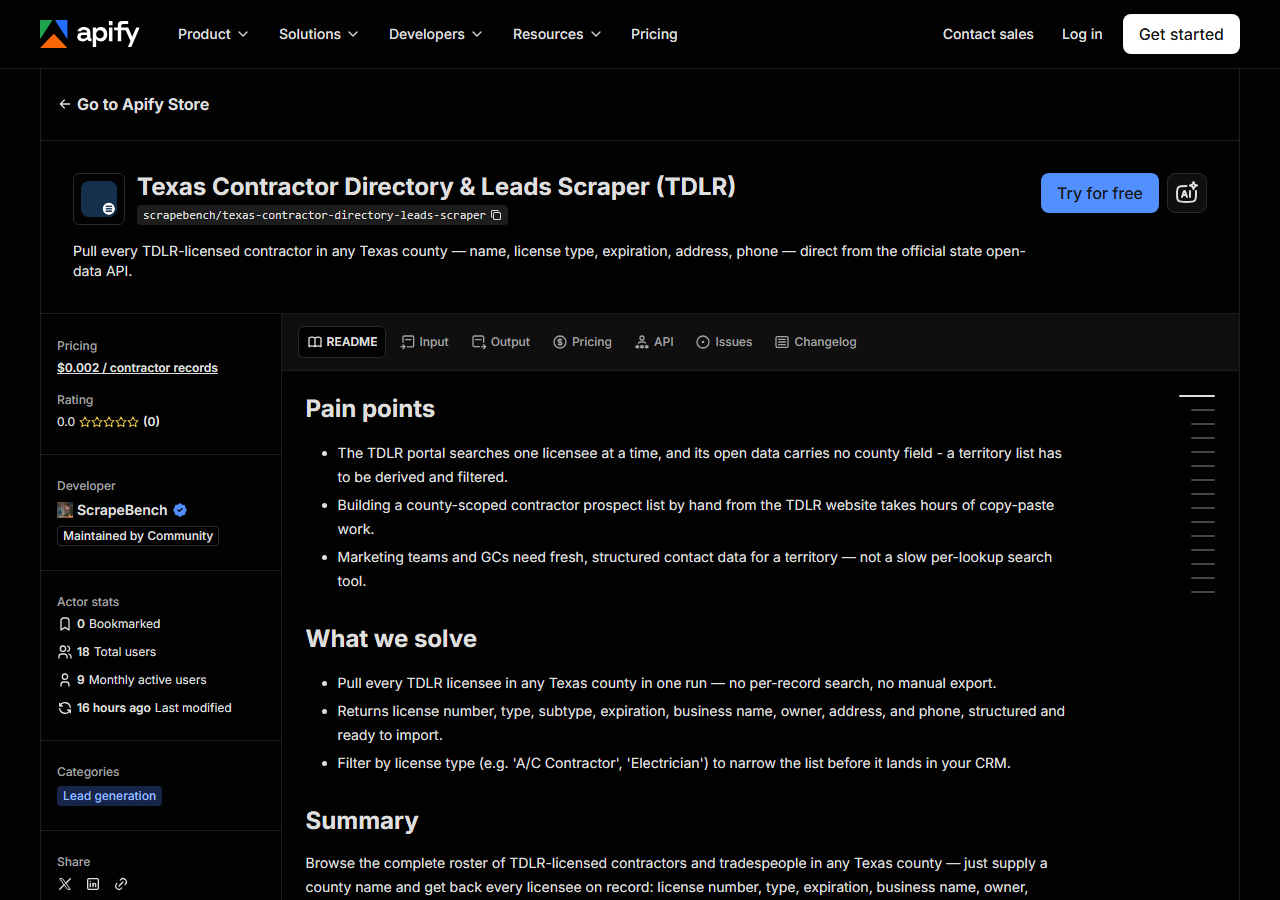Expand the Product menu
Image resolution: width=1280 pixels, height=900 pixels.
tap(212, 34)
